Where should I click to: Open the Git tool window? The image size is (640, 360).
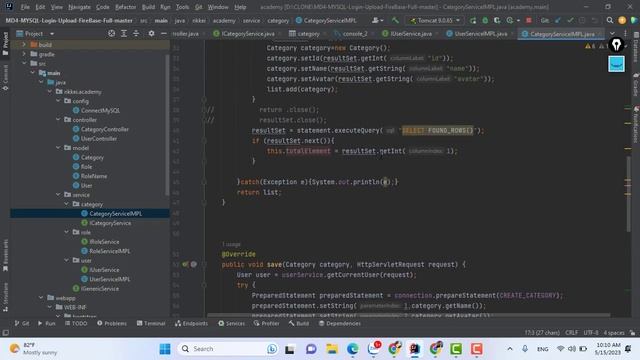click(22, 323)
